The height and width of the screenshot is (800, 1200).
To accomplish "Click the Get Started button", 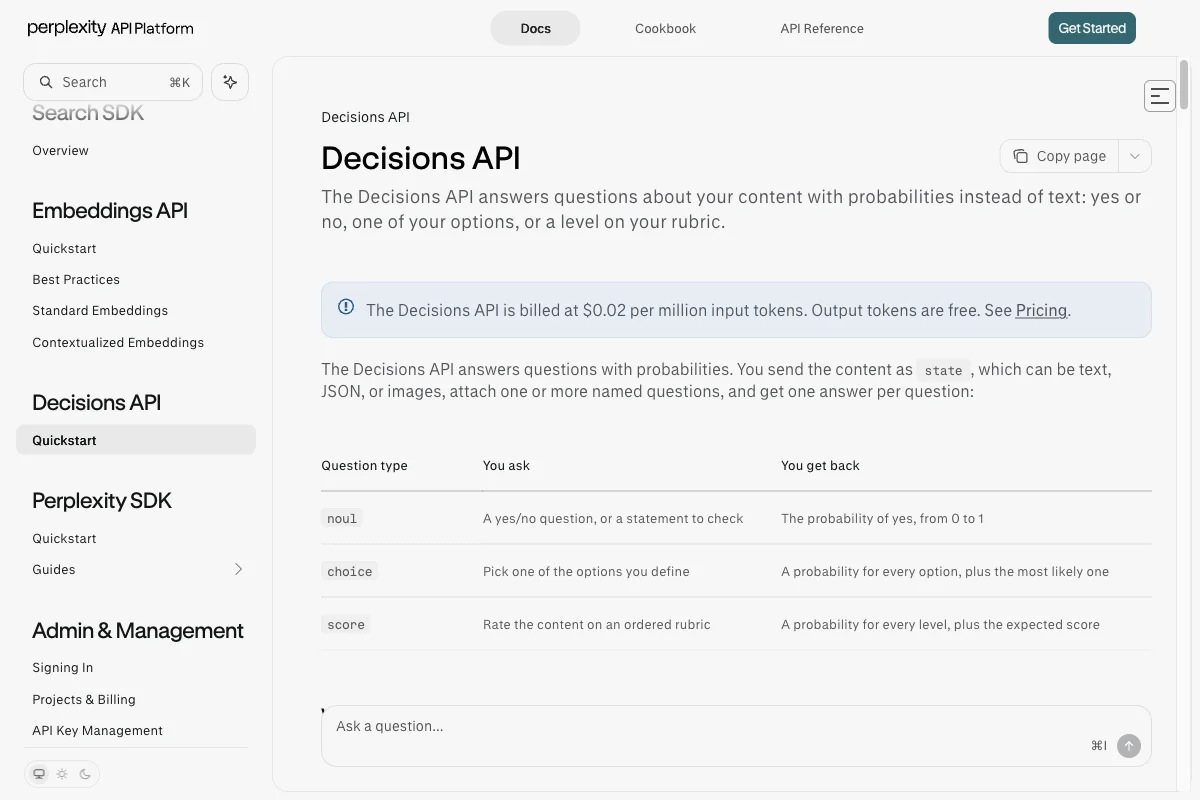I will (x=1092, y=28).
